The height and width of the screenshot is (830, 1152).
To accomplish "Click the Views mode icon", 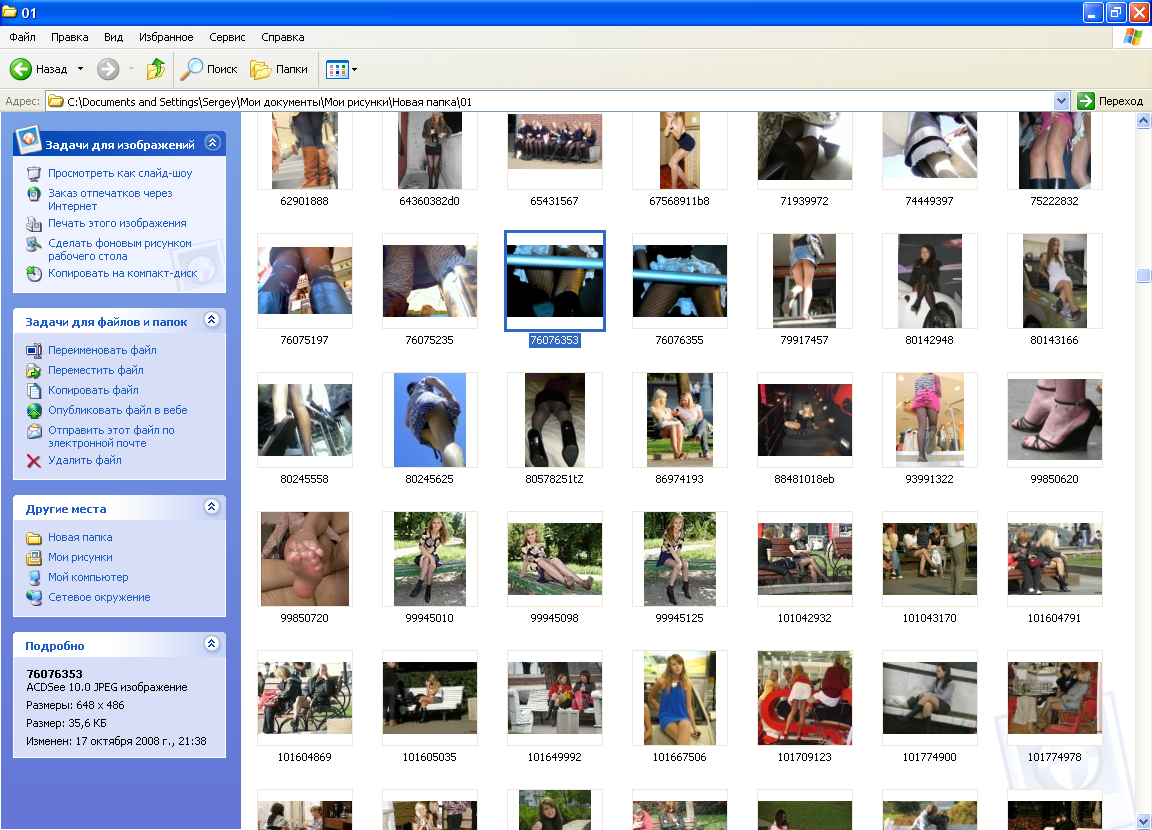I will [336, 70].
